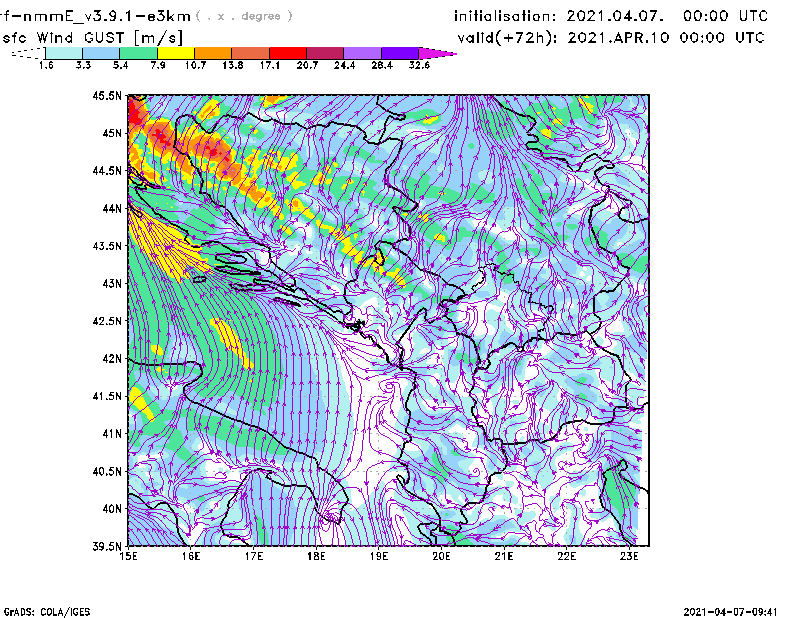The width and height of the screenshot is (800, 618).
Task: Click the "41.5N" latitude label
Action: 107,396
